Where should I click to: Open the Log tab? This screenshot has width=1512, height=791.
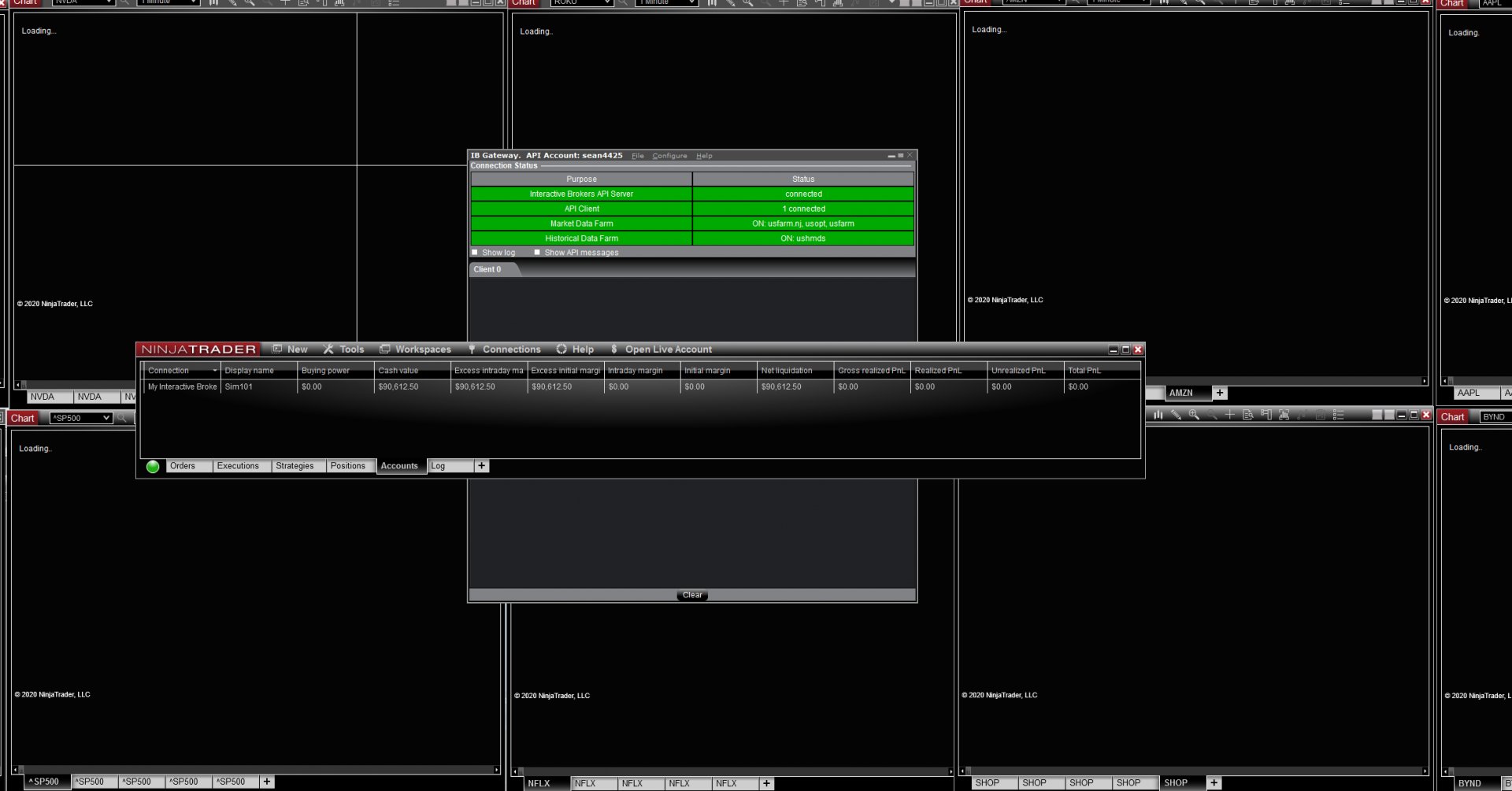tap(450, 466)
